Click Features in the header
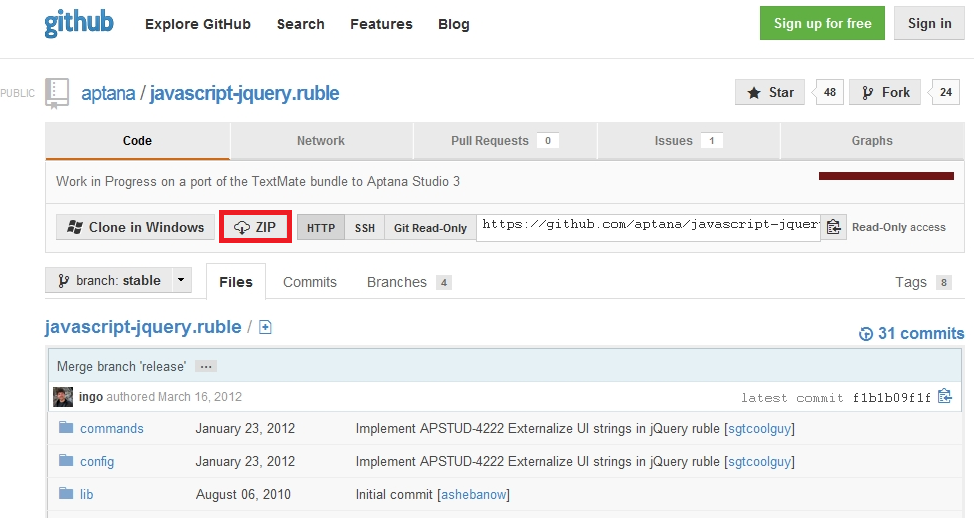974x518 pixels. (x=381, y=24)
